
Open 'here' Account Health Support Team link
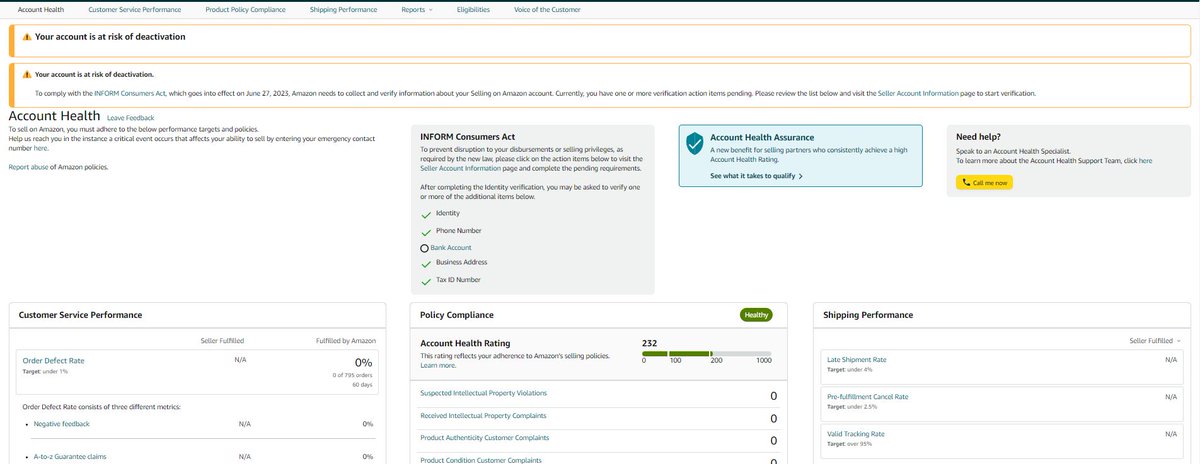coord(1145,160)
